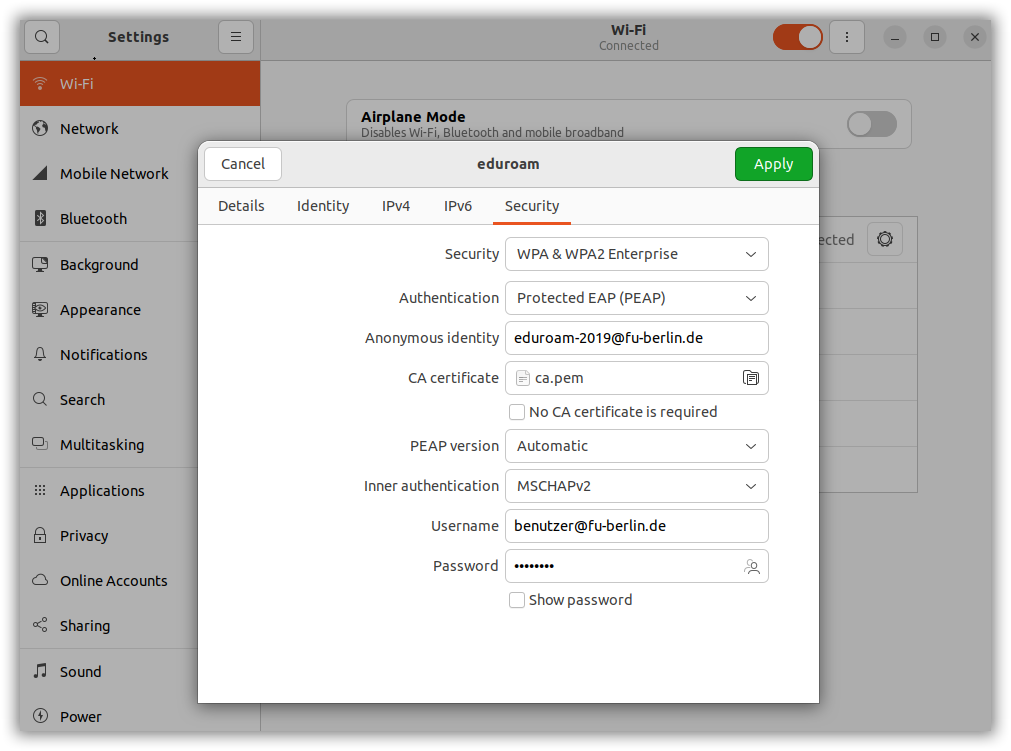Screen dimensions: 1011x751
Task: Browse for CA certificate file icon
Action: 750,378
